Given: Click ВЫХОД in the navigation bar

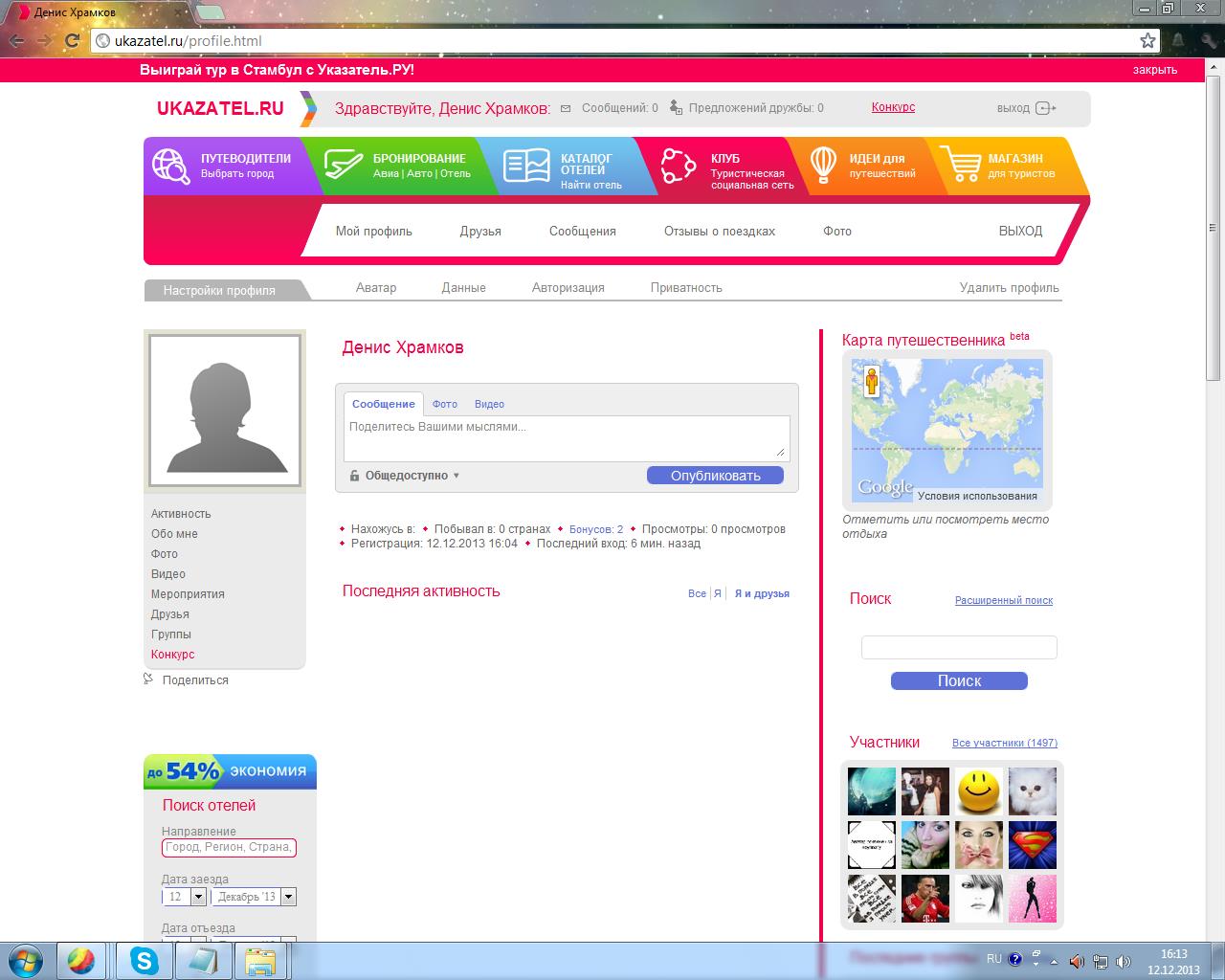Looking at the screenshot, I should (1020, 231).
